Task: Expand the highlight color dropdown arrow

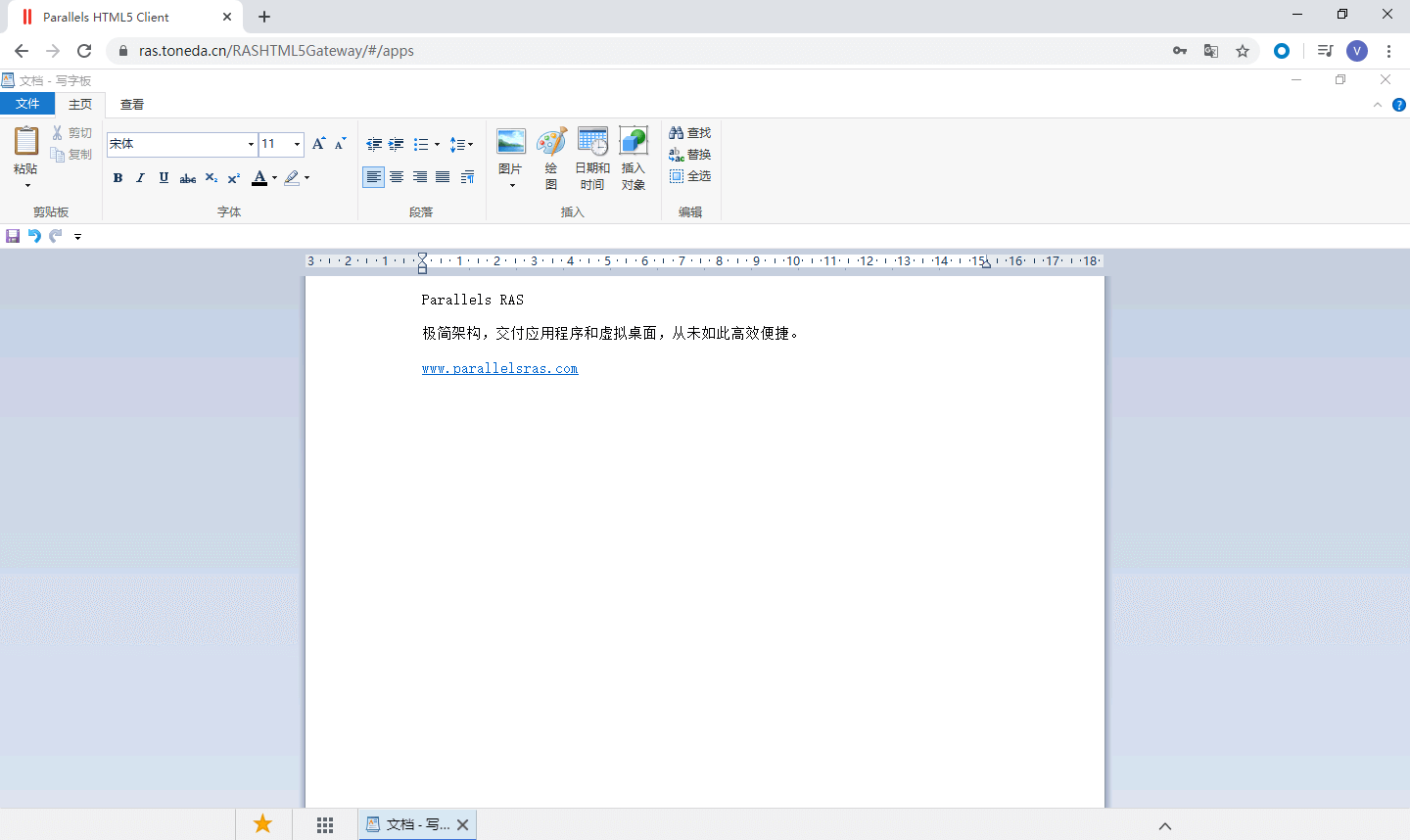Action: (306, 178)
